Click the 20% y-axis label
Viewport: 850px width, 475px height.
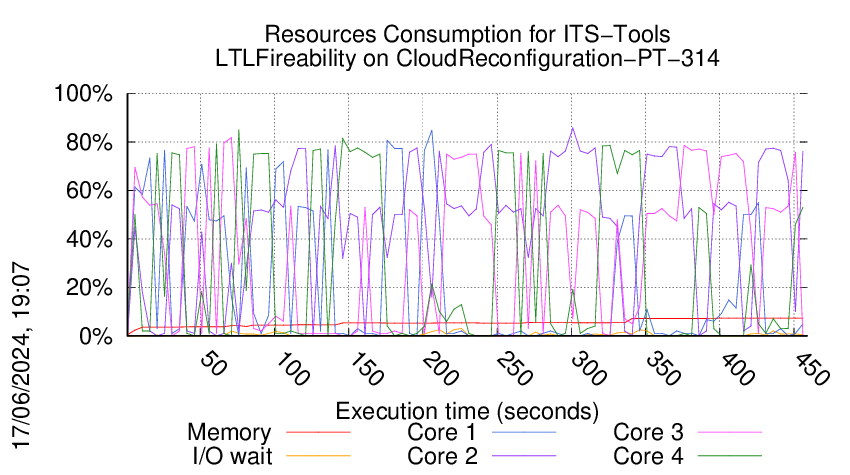(x=89, y=287)
